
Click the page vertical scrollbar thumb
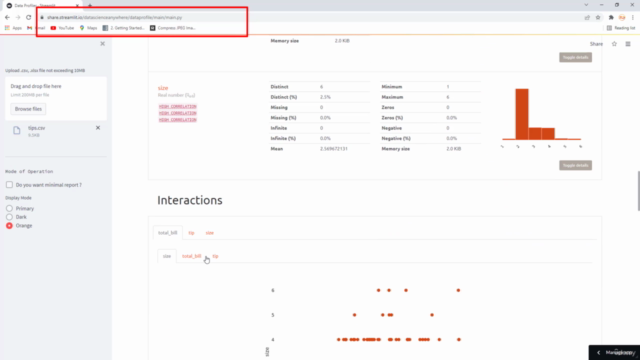point(638,191)
